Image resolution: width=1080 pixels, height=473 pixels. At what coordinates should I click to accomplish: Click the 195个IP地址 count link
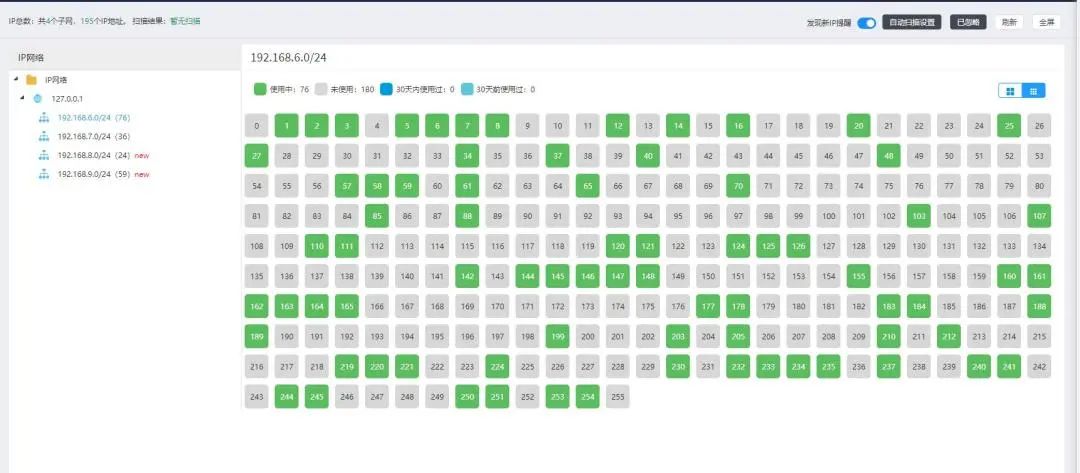coord(103,21)
